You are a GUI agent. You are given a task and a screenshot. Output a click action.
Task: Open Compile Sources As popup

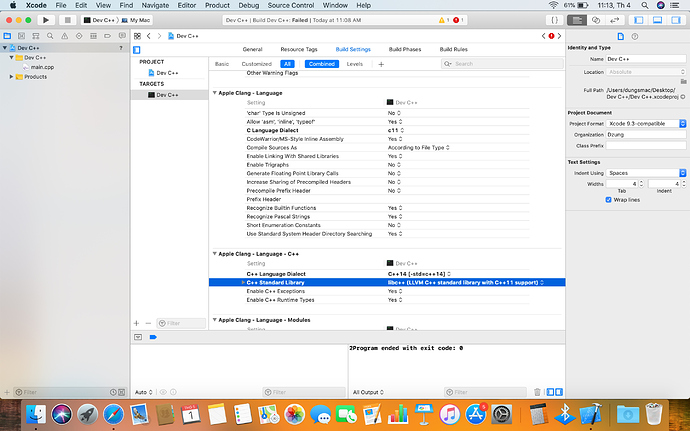418,147
